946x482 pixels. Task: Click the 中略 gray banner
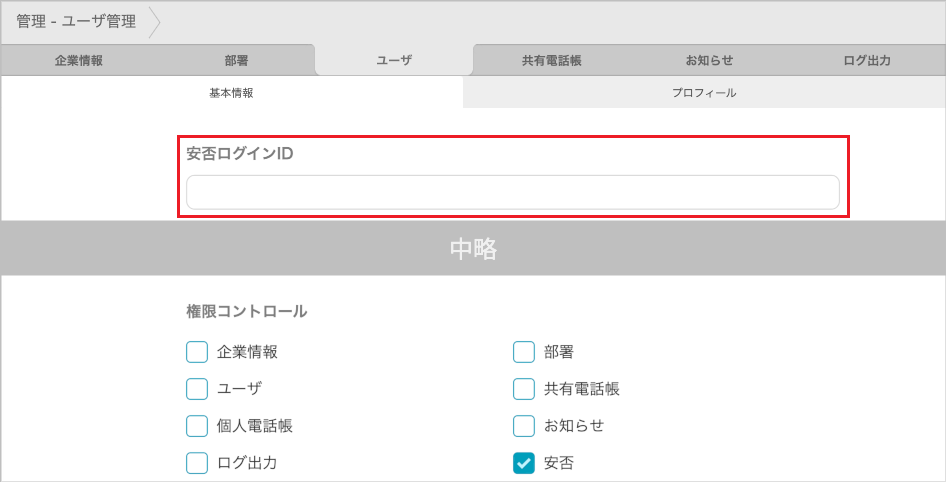(x=473, y=249)
